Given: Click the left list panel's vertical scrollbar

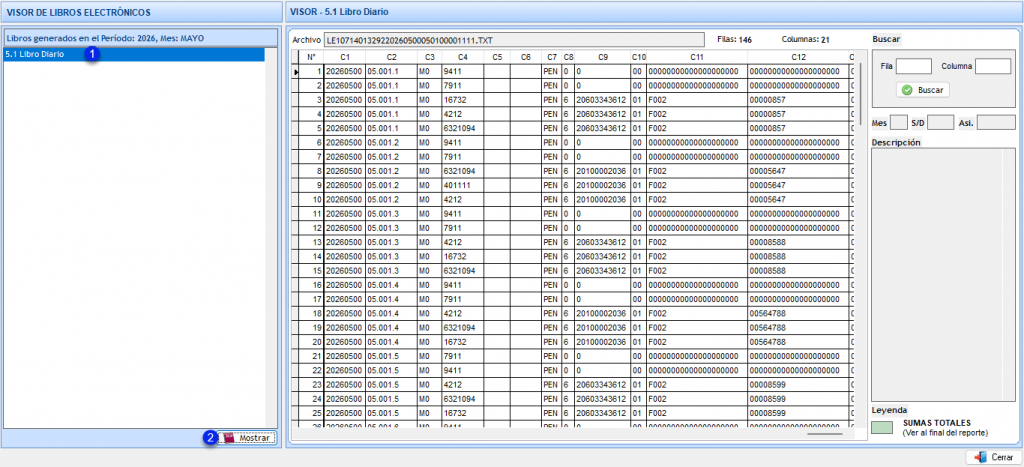Looking at the screenshot, I should tap(272, 238).
